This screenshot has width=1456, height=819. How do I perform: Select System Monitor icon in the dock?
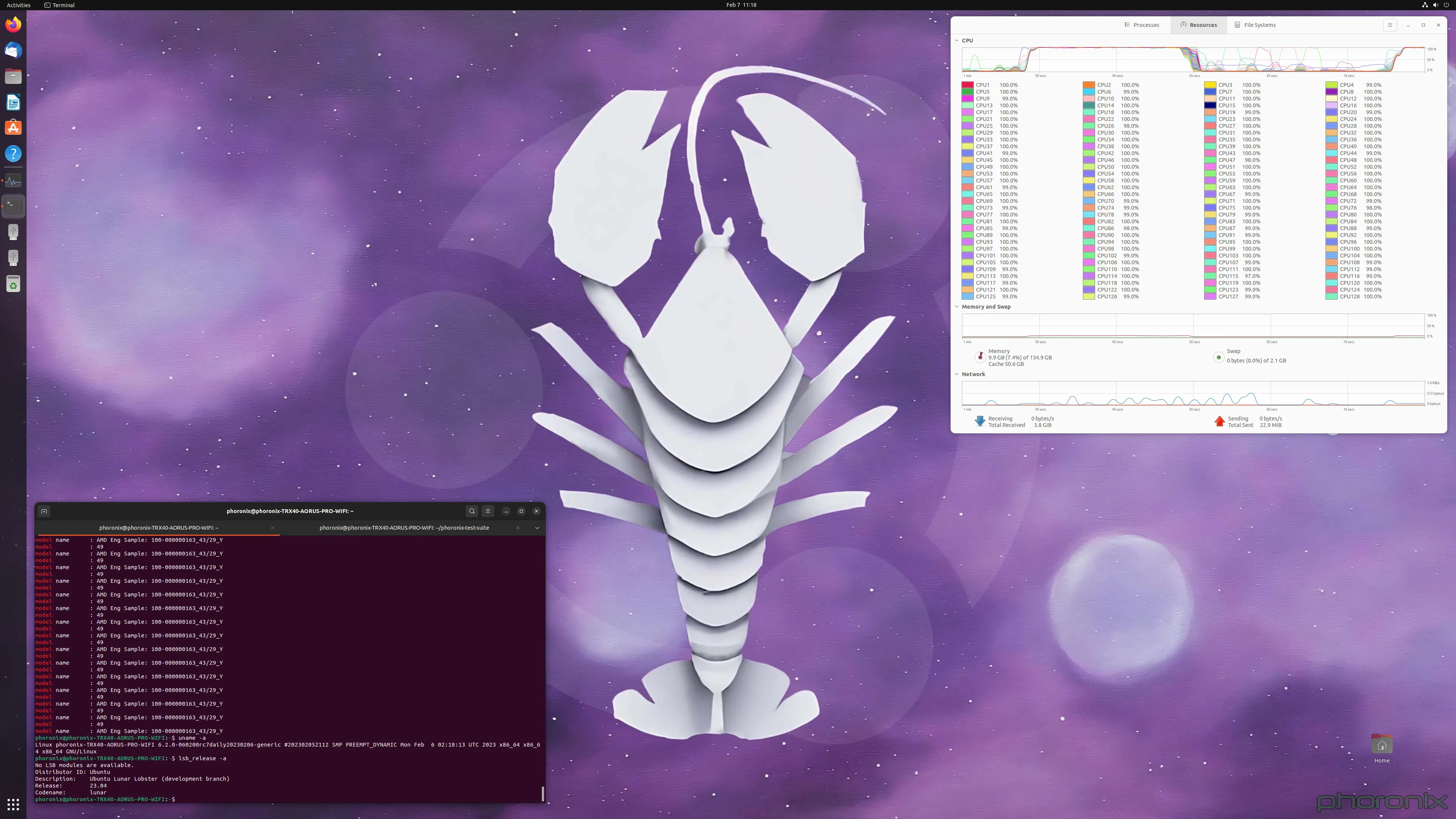pyautogui.click(x=13, y=181)
